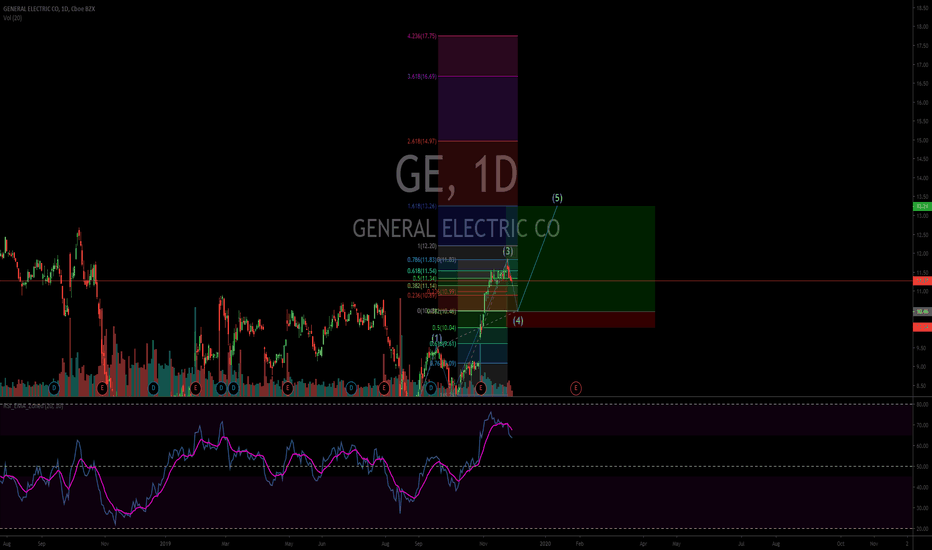Open the earnings marker near November 2019
The height and width of the screenshot is (550, 932).
coord(480,388)
